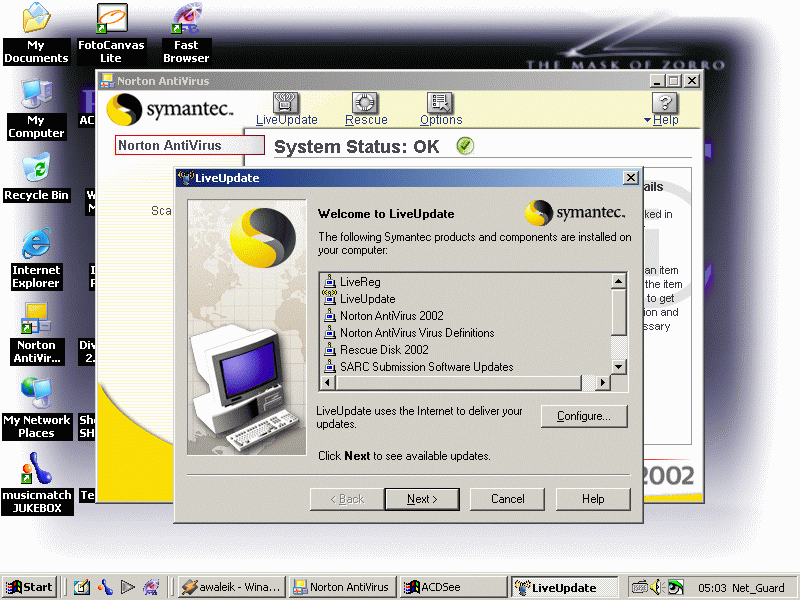Click the play-arrow quick launch icon
800x600 pixels.
[x=128, y=587]
